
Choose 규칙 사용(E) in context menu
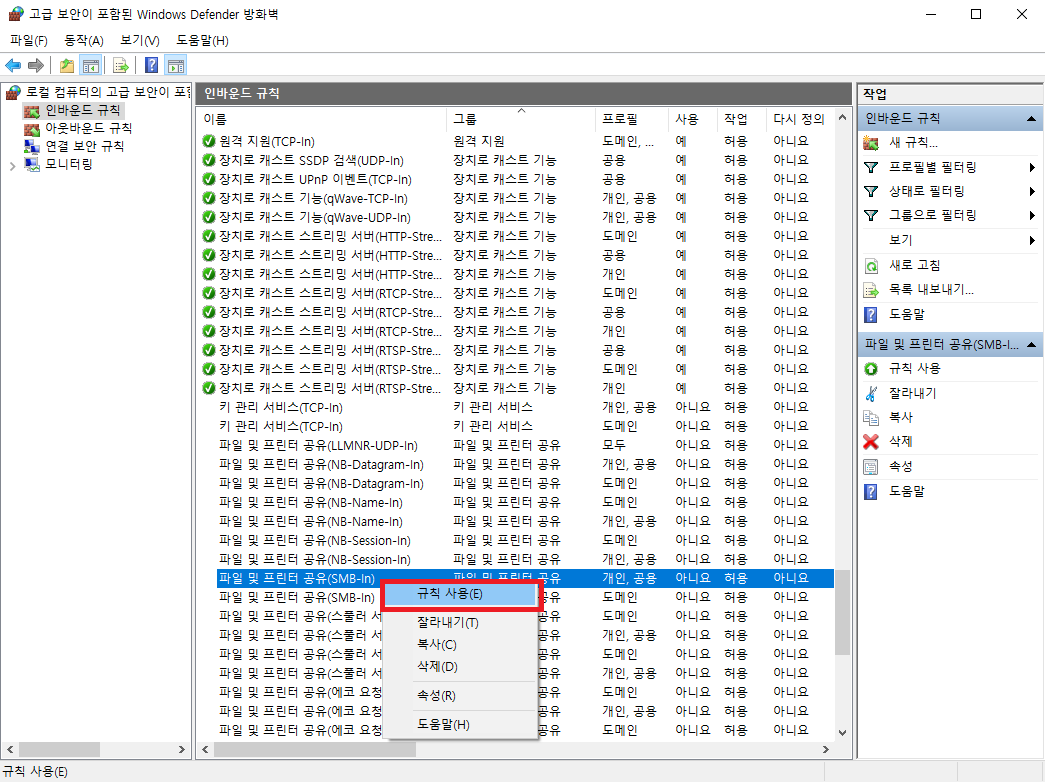(461, 594)
